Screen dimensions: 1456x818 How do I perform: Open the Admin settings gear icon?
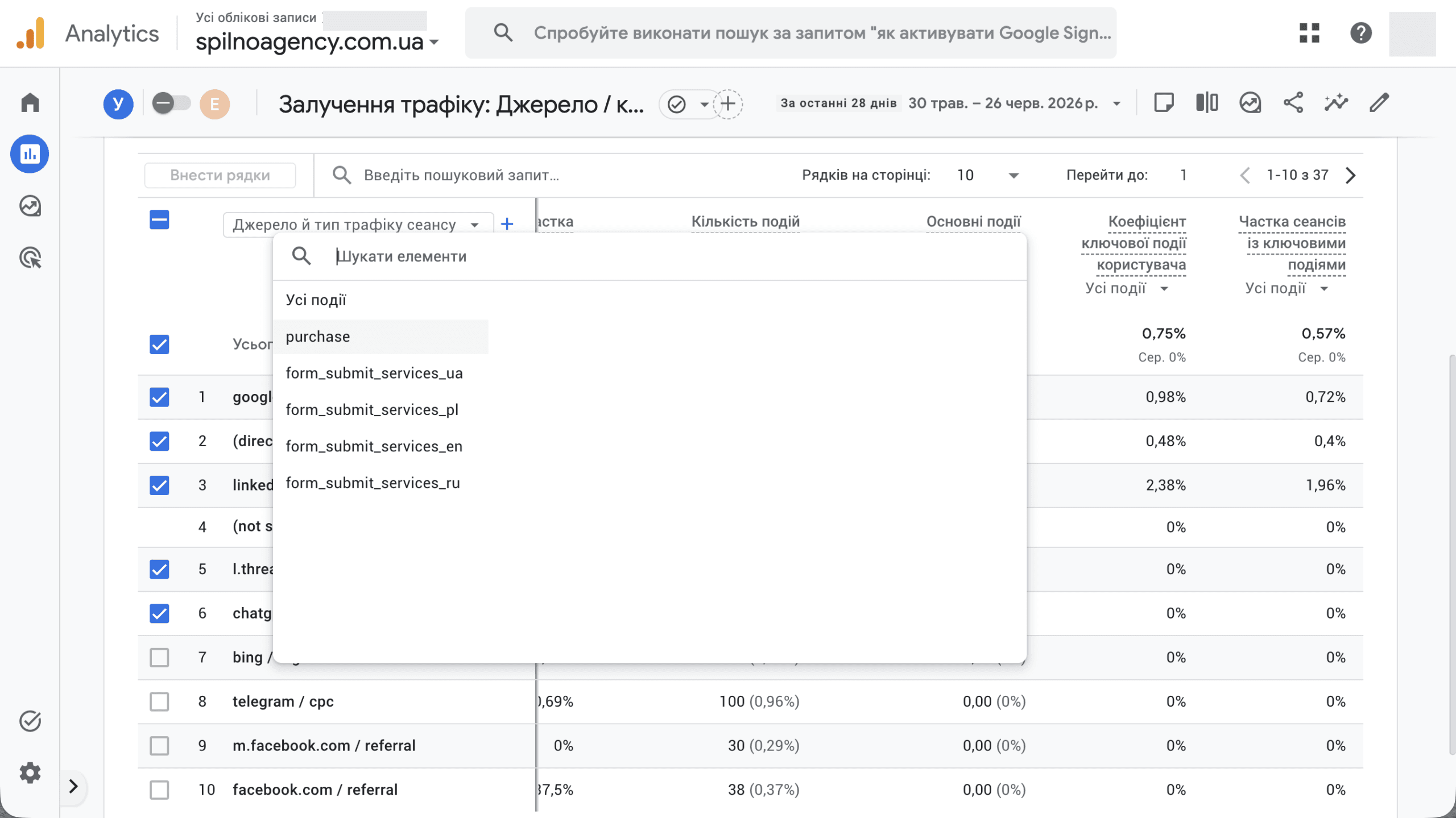[x=30, y=773]
